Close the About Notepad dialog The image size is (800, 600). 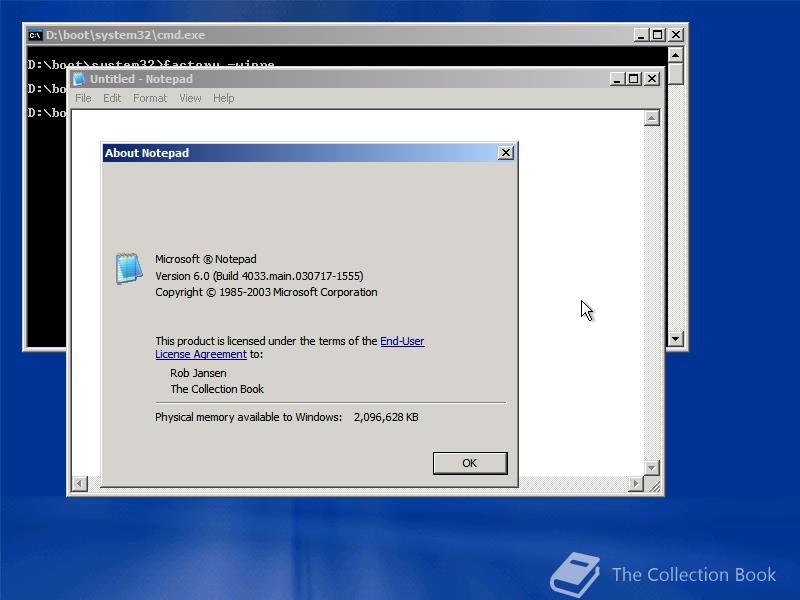coord(505,153)
